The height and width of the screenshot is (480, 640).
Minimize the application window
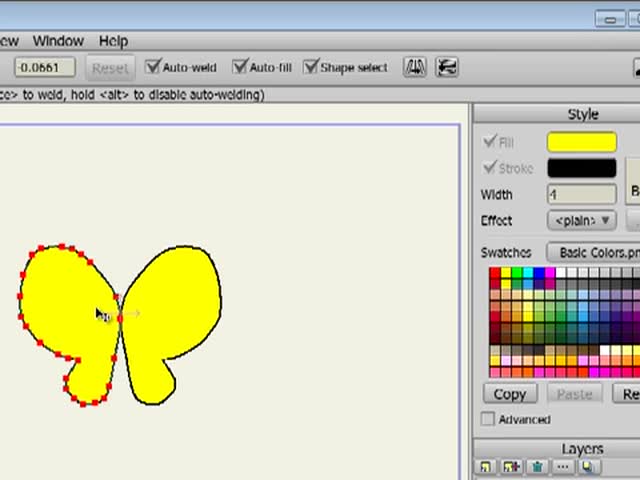(610, 19)
